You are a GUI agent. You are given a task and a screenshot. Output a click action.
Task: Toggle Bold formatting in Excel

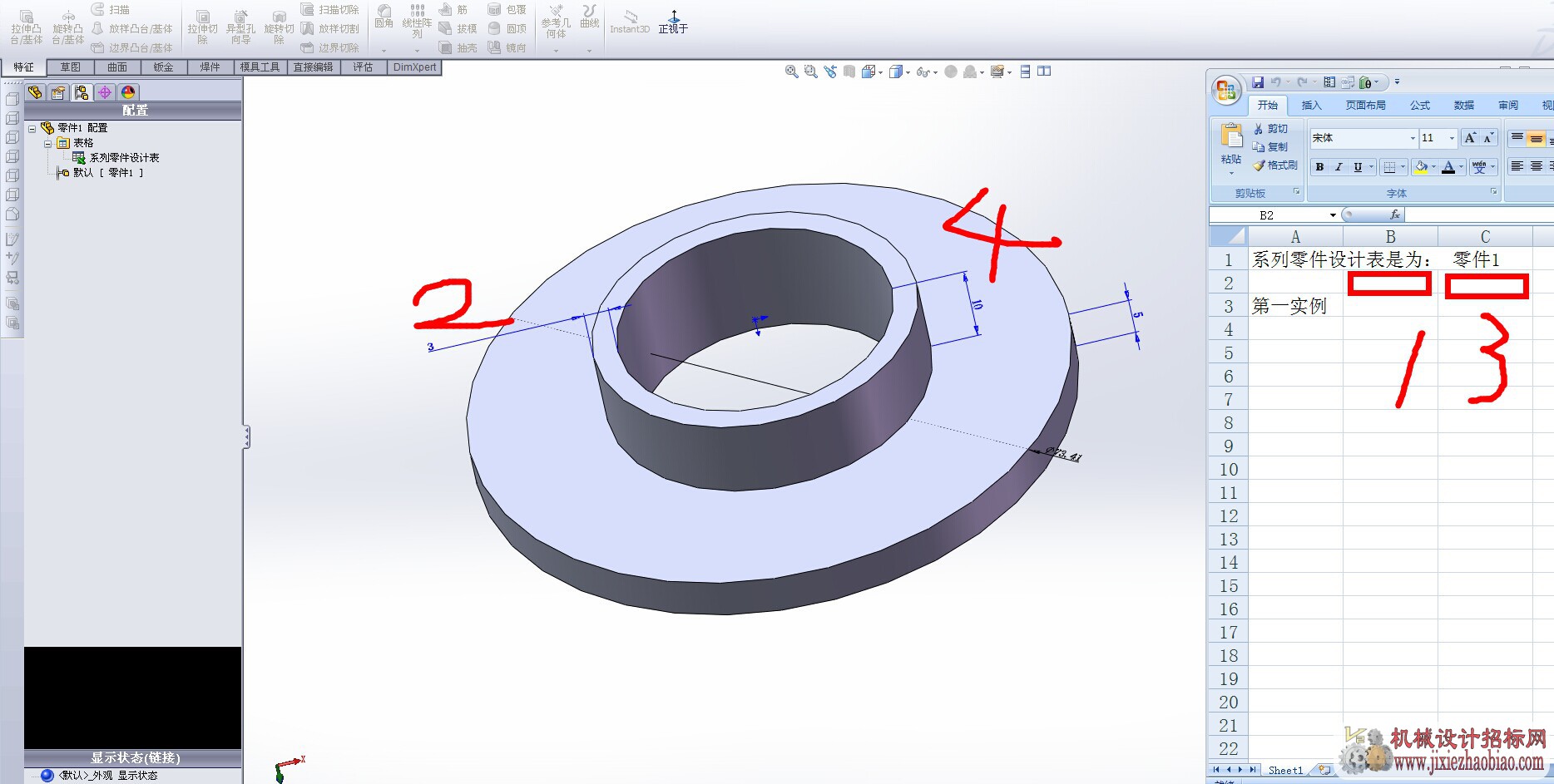coord(1319,167)
